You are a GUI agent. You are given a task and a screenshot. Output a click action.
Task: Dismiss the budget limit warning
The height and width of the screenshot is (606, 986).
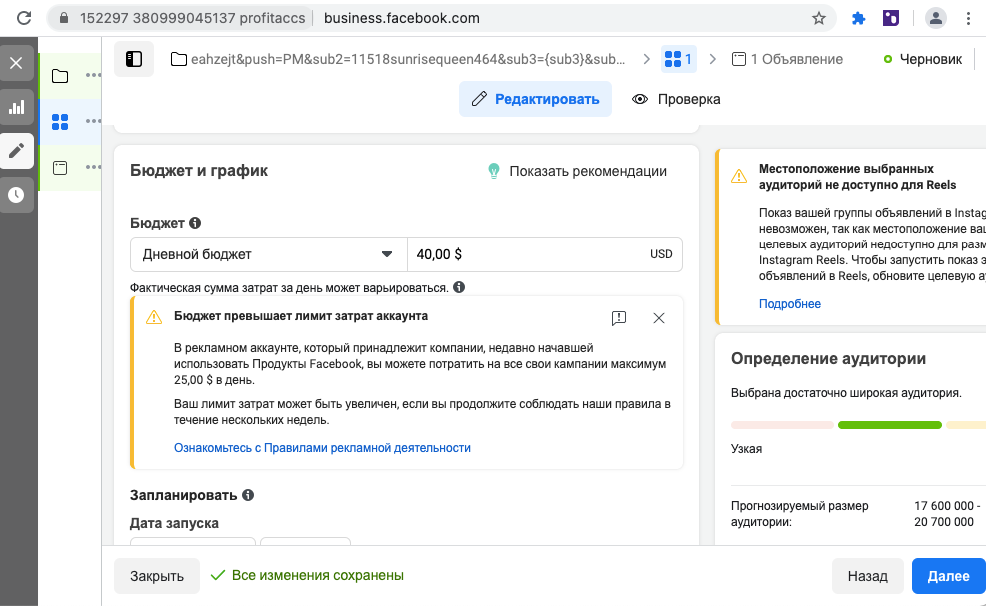point(658,318)
